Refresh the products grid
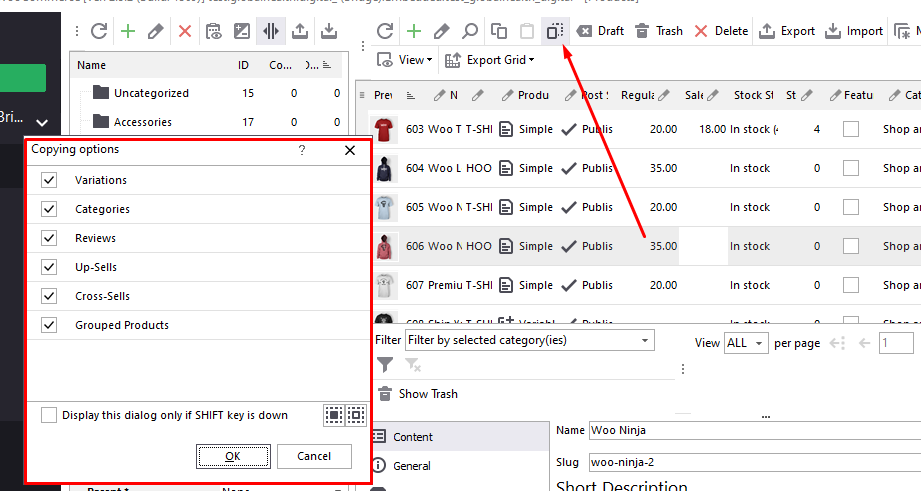 coord(385,31)
